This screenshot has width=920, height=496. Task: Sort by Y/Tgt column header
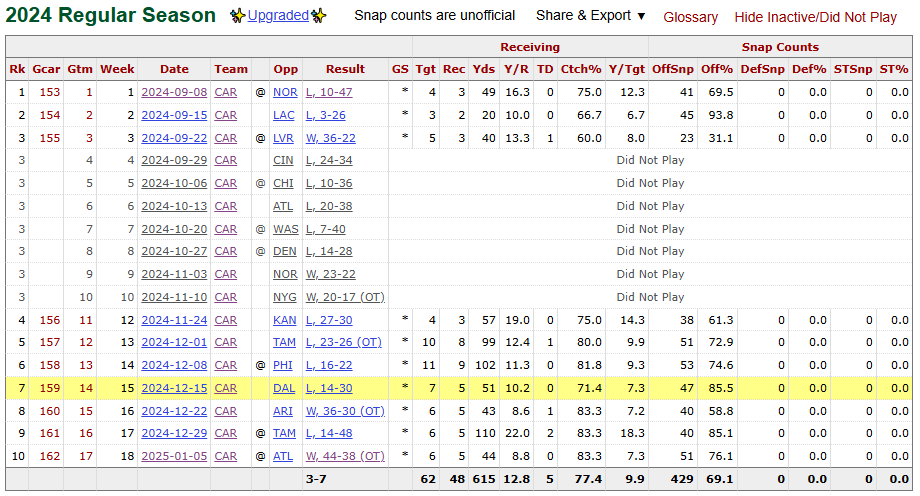coord(627,69)
